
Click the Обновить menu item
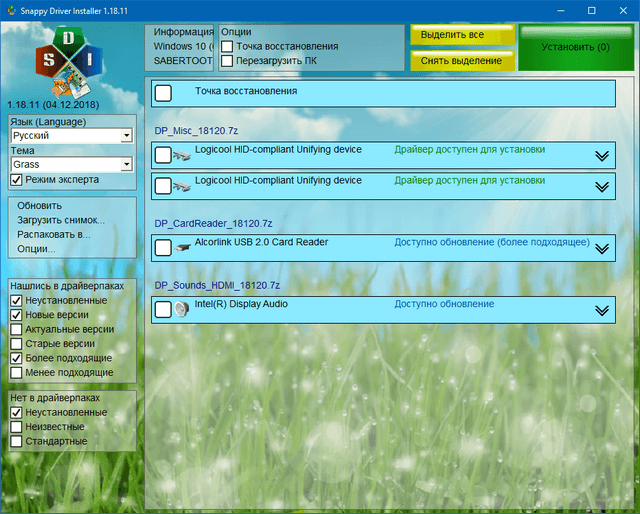tap(39, 206)
